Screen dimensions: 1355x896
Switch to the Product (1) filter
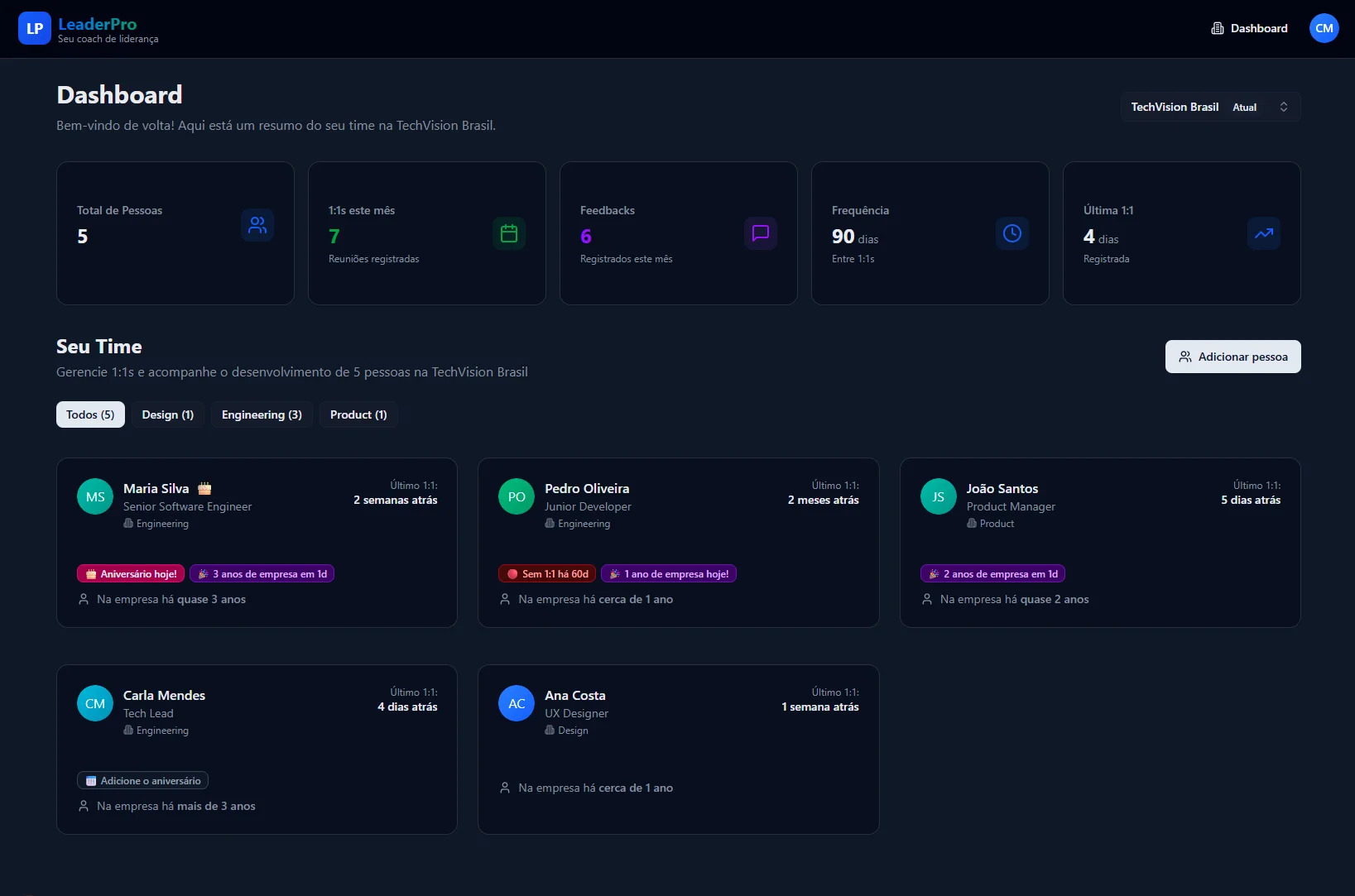(x=358, y=414)
